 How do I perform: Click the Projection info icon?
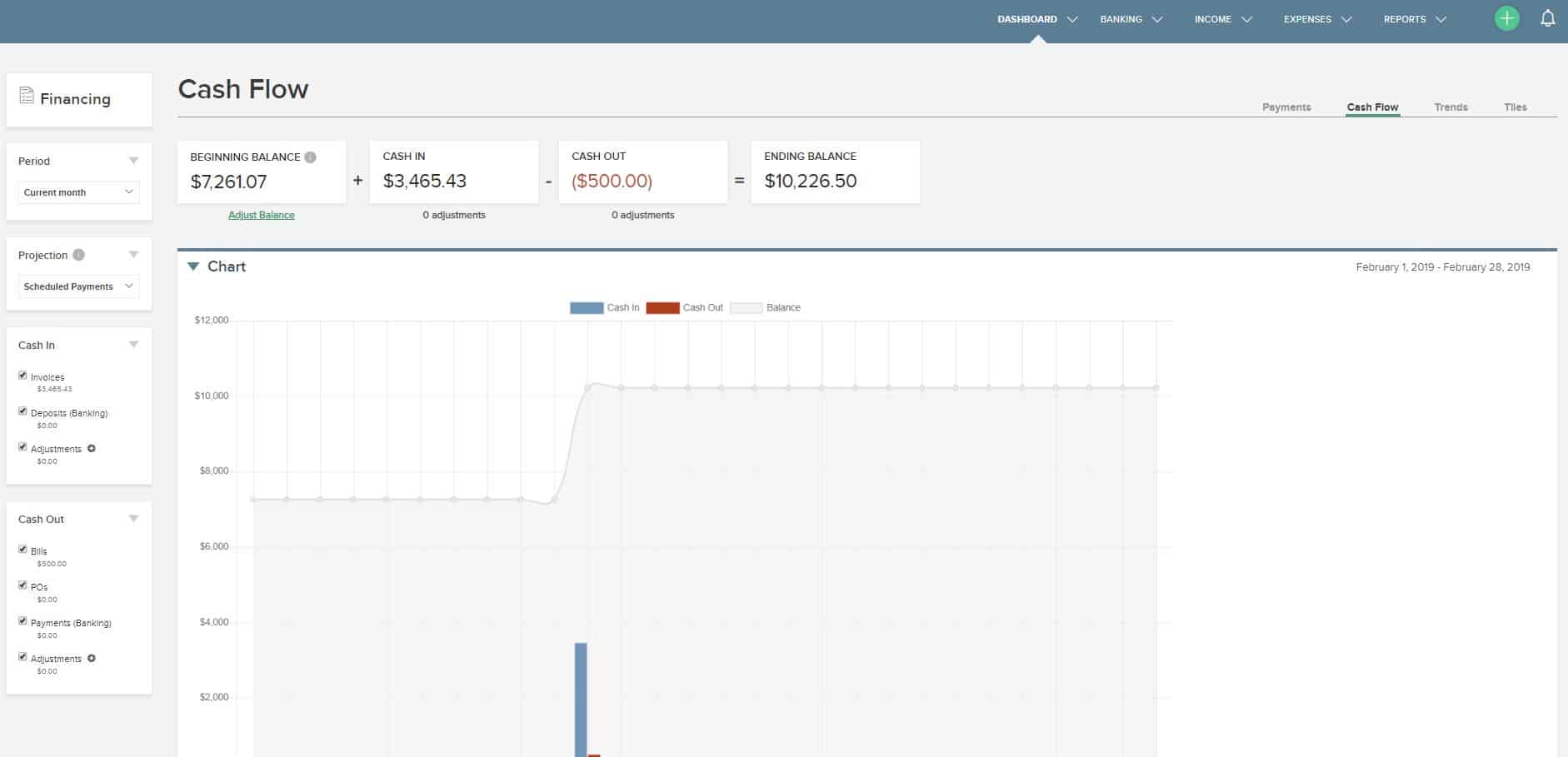point(78,255)
